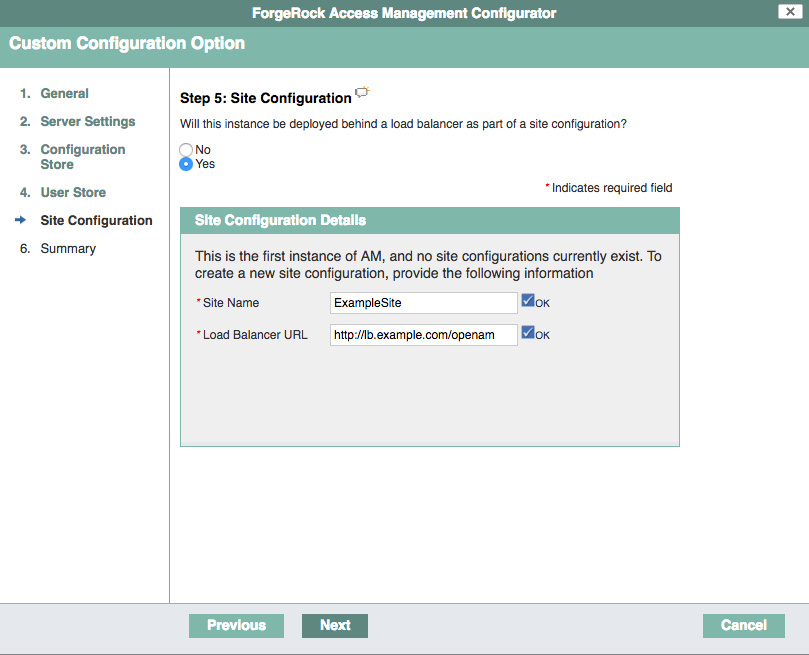Click the Site Configuration Details header
Viewport: 809px width, 655px height.
pos(430,221)
